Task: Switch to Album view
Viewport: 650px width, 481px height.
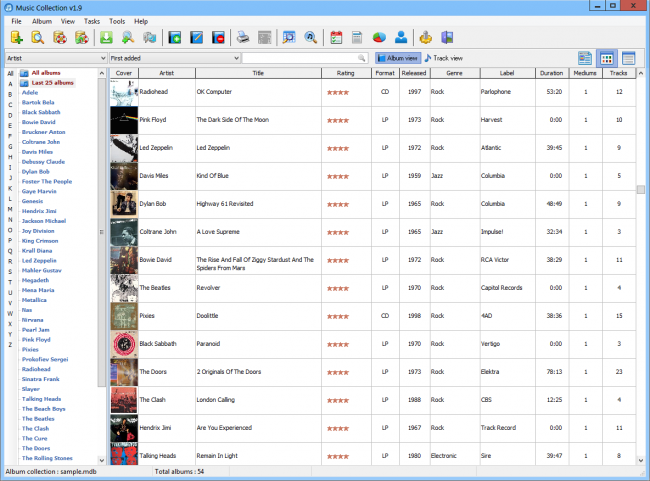Action: 397,58
